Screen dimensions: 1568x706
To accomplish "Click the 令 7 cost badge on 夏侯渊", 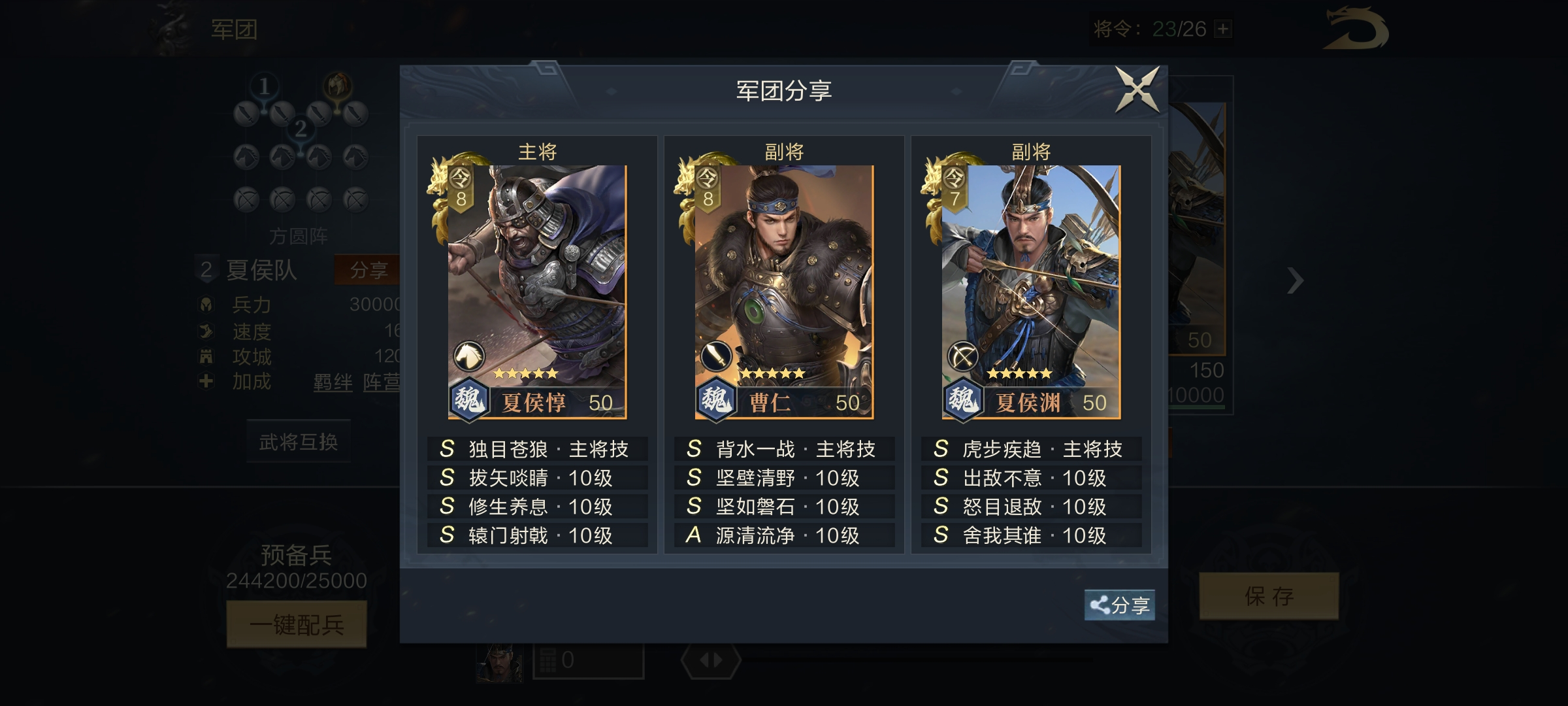I will (x=955, y=188).
